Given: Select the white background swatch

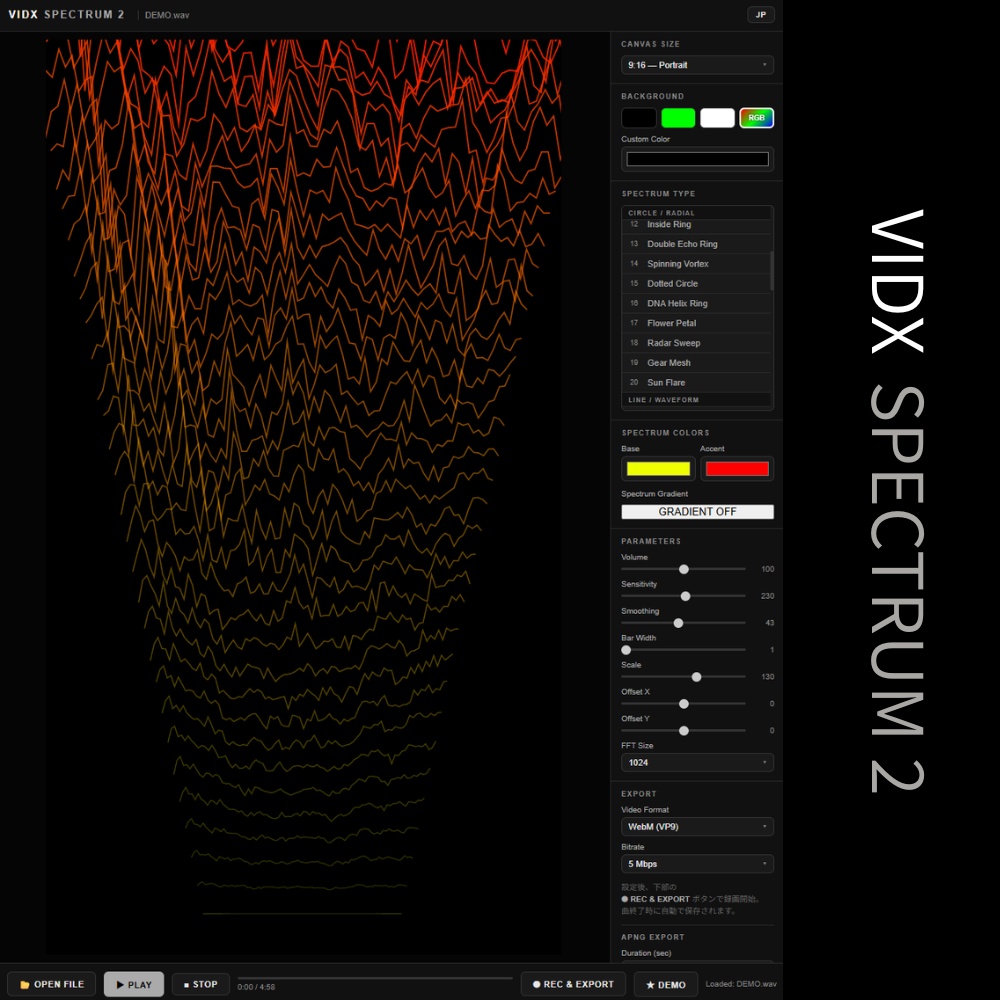Looking at the screenshot, I should coord(717,118).
